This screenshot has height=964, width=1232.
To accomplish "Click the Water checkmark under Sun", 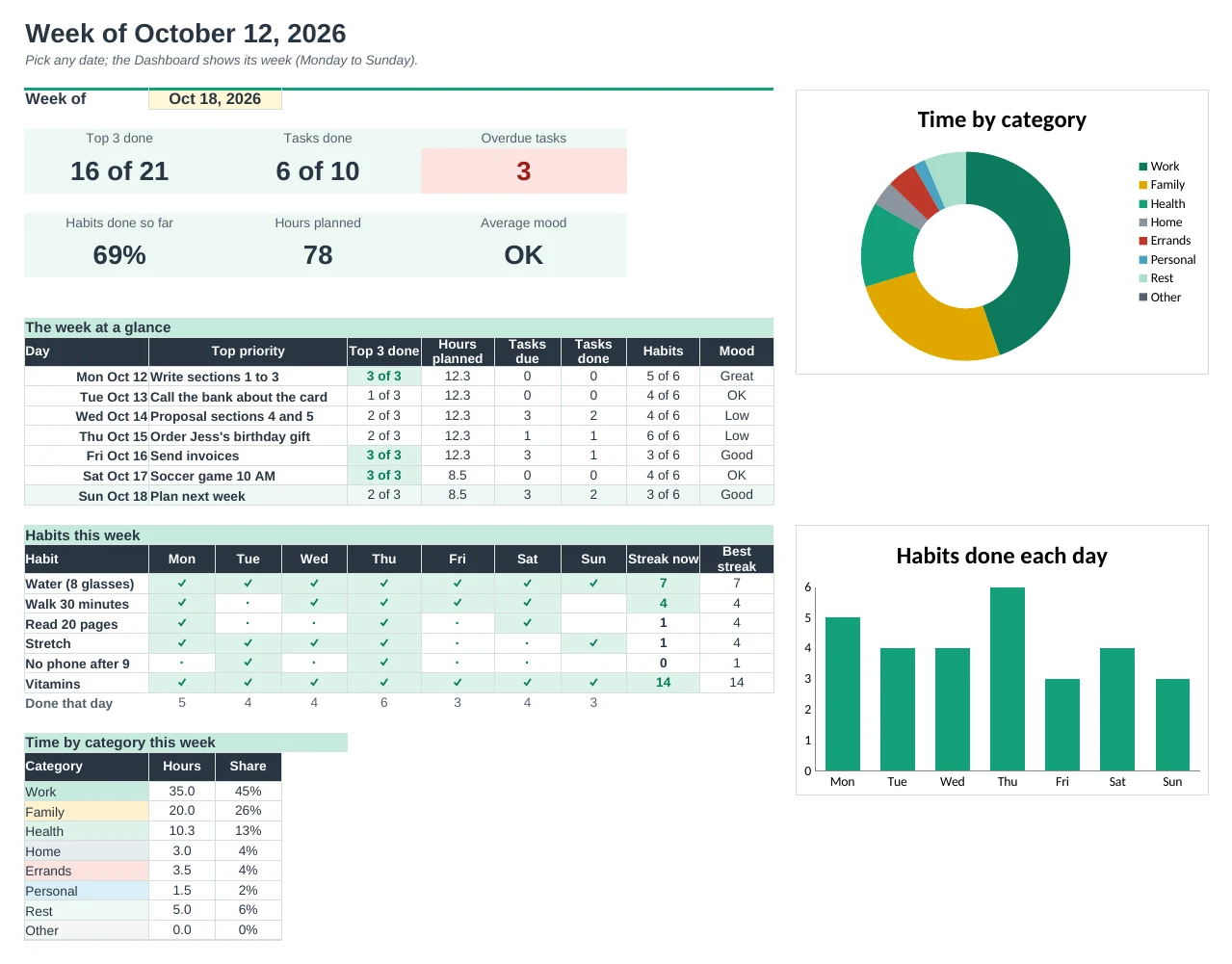I will [593, 584].
